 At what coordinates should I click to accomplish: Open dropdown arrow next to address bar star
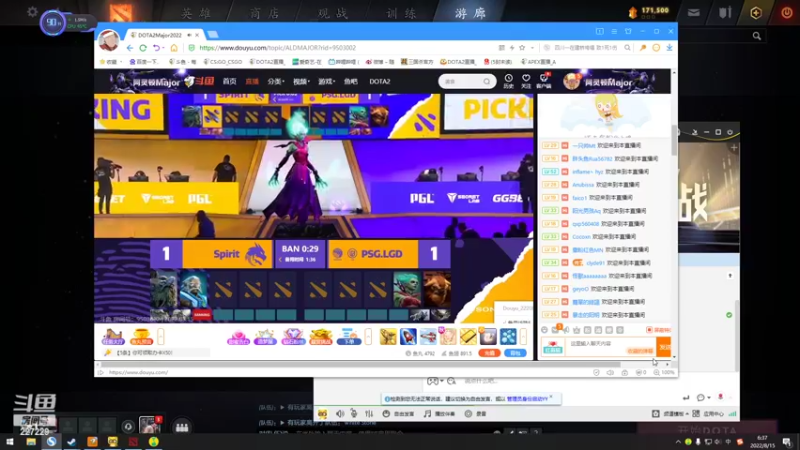tap(532, 48)
